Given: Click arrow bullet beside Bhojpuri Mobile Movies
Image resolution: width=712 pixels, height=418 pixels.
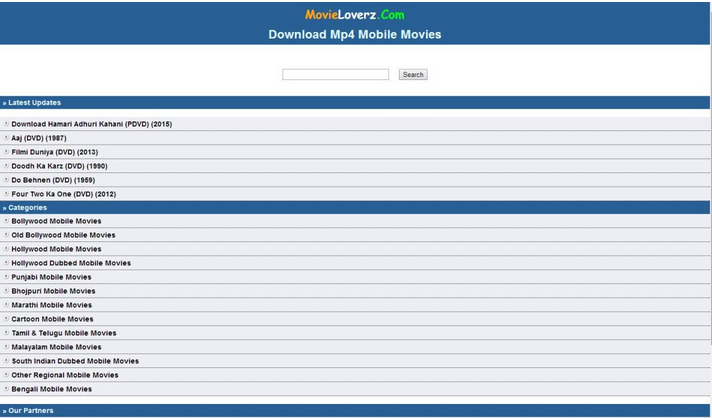Looking at the screenshot, I should click(x=6, y=291).
